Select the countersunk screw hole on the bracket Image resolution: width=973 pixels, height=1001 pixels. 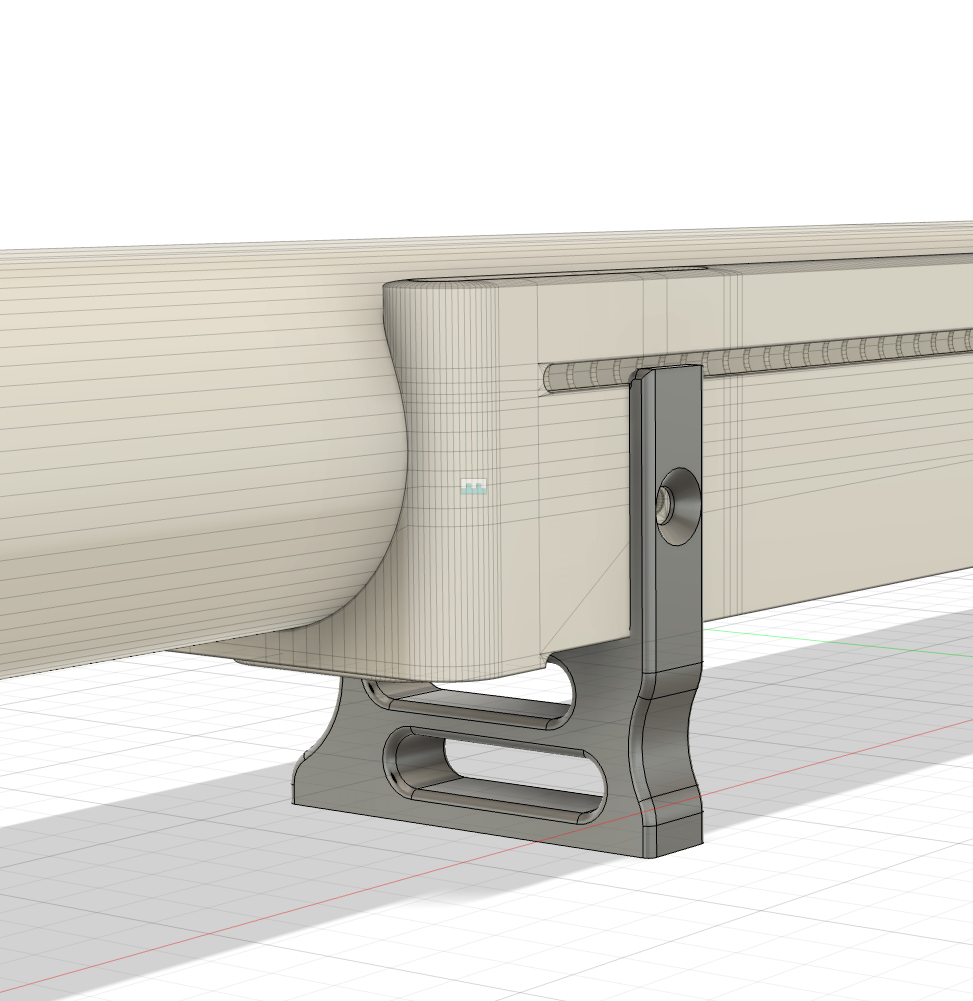678,507
